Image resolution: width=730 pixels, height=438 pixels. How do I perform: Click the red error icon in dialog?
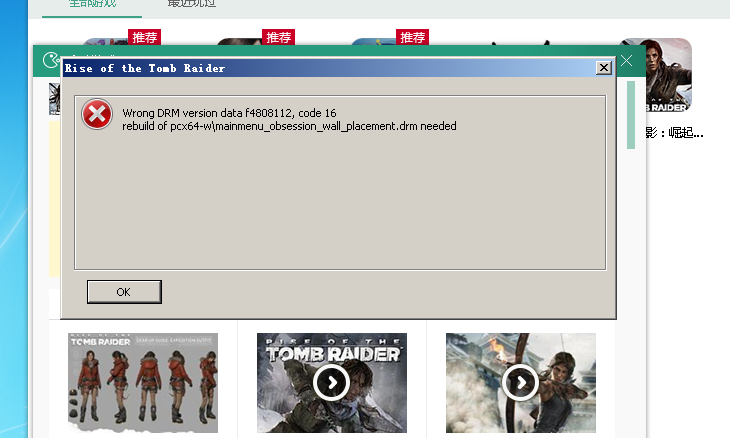coord(97,114)
